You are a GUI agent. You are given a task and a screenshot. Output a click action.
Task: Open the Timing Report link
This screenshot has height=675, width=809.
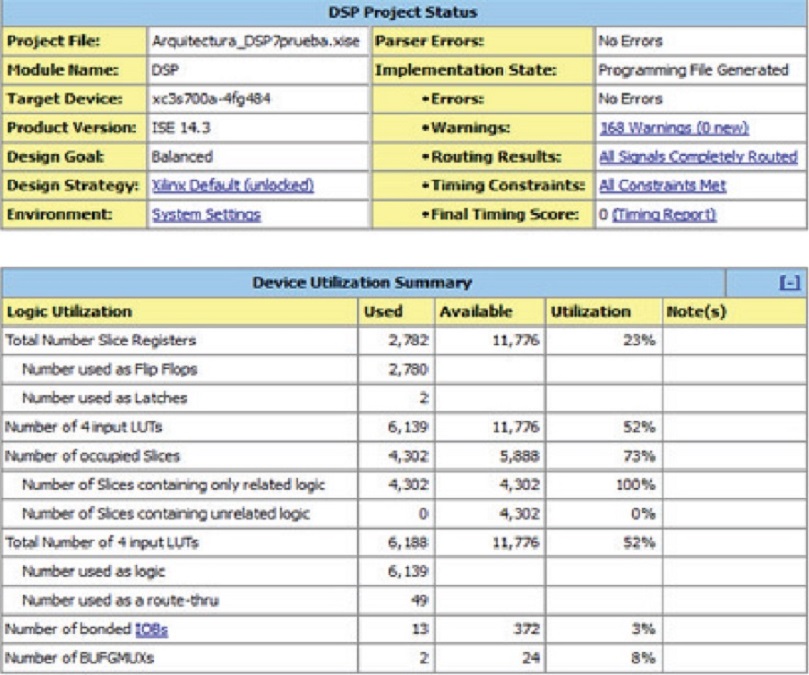pos(665,215)
